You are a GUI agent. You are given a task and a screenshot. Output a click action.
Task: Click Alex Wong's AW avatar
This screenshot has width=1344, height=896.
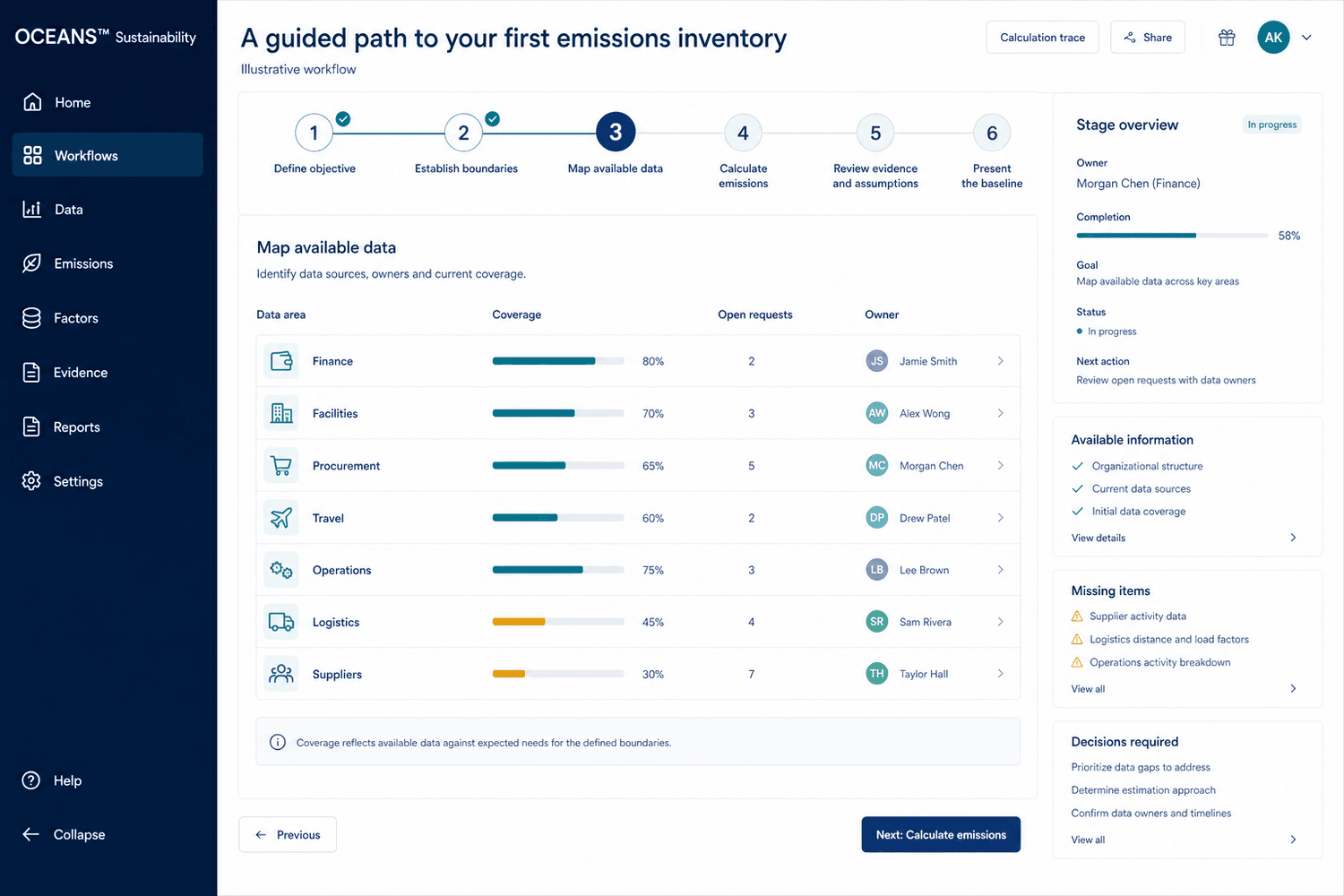[x=877, y=413]
